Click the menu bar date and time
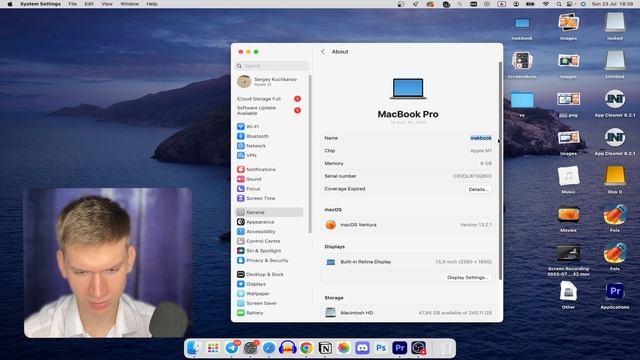 click(613, 4)
